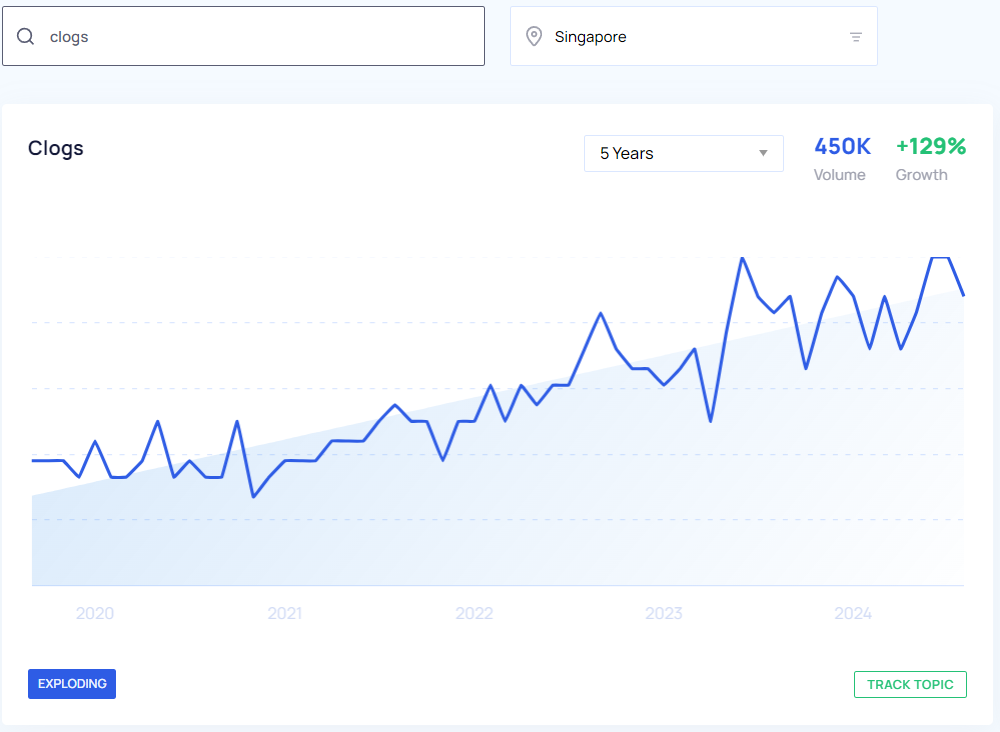Image resolution: width=1000 pixels, height=732 pixels.
Task: Click the Clogs chart title
Action: 56,149
